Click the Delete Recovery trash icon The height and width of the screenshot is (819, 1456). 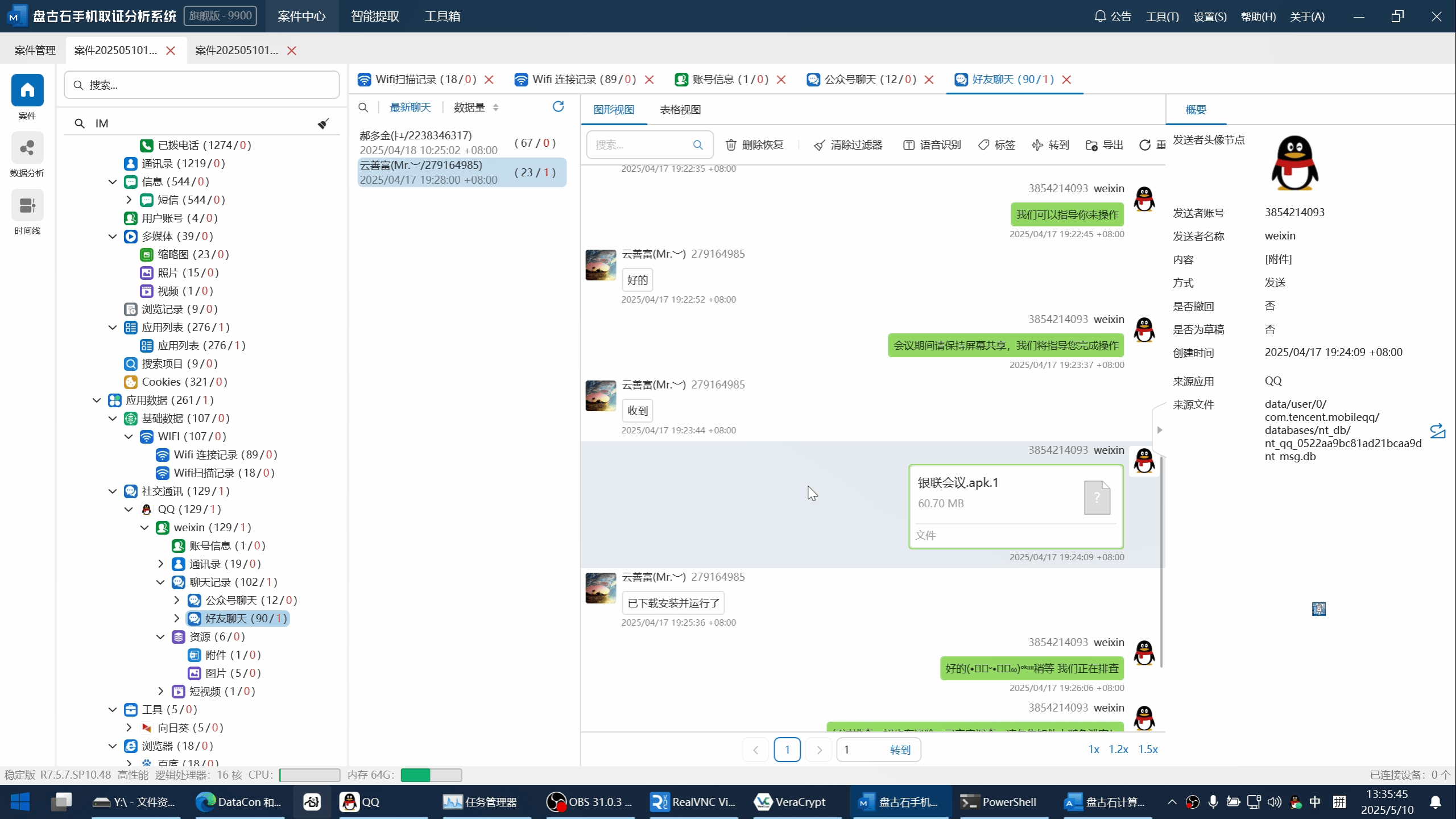731,145
